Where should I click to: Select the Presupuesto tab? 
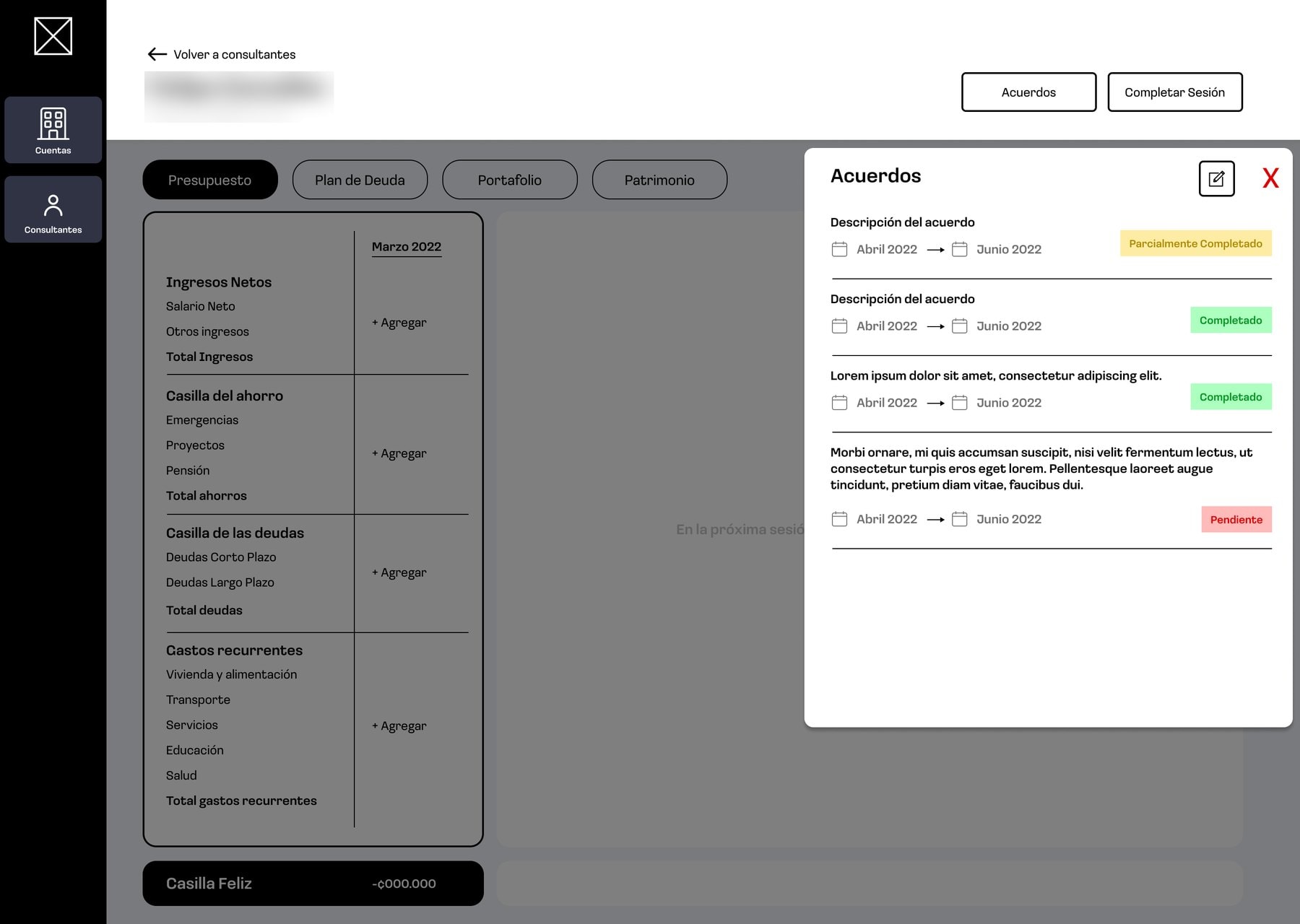coord(210,180)
